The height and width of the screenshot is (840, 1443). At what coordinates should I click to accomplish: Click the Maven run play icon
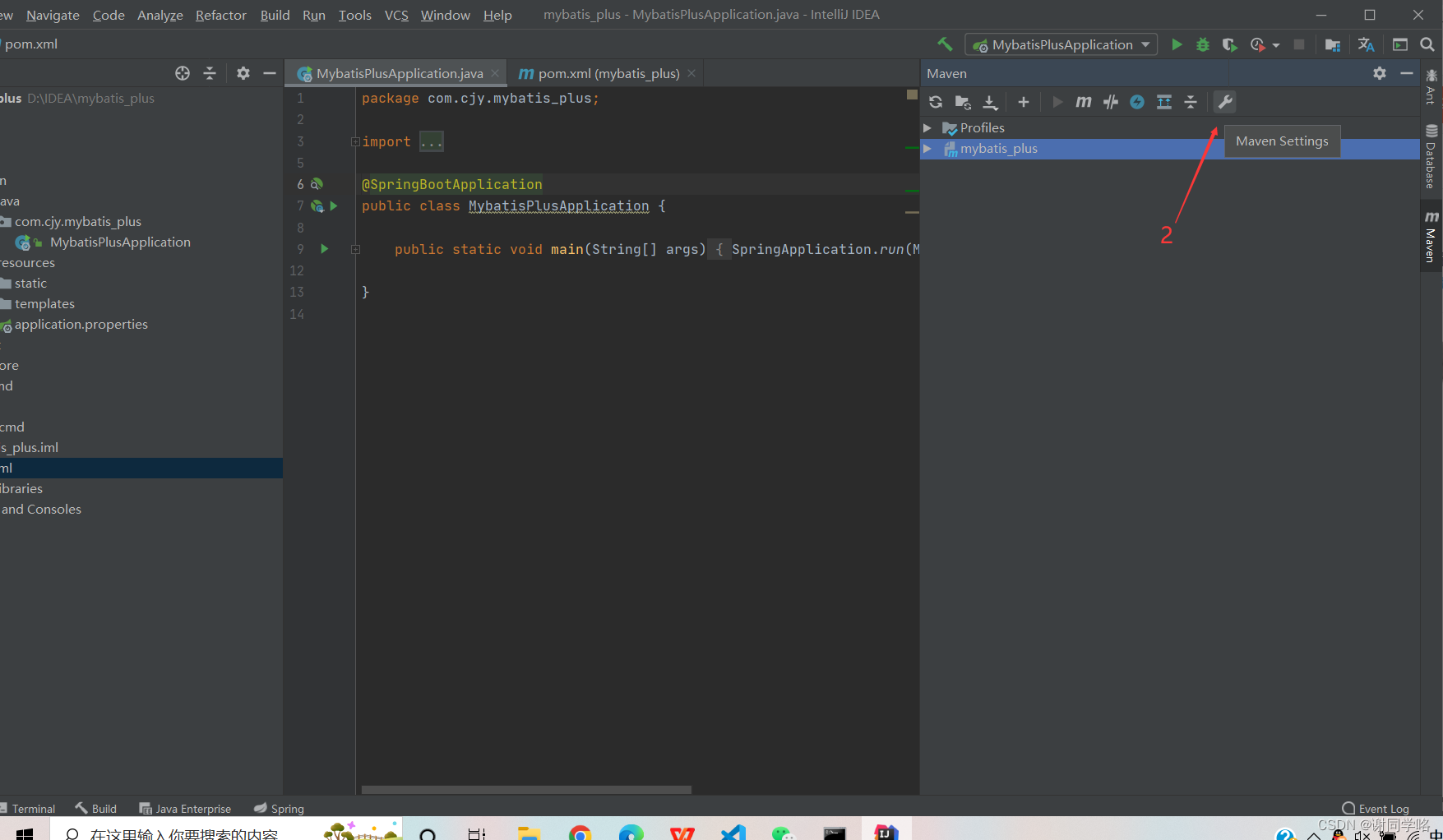1057,102
